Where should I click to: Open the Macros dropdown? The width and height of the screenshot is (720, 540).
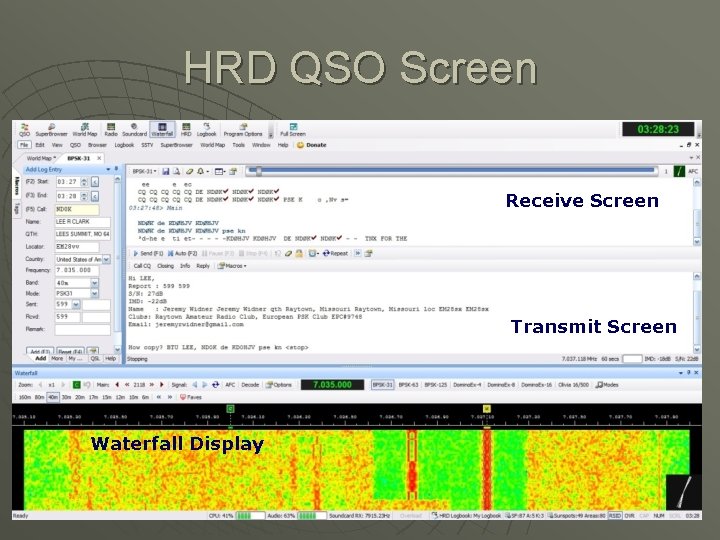pyautogui.click(x=232, y=266)
